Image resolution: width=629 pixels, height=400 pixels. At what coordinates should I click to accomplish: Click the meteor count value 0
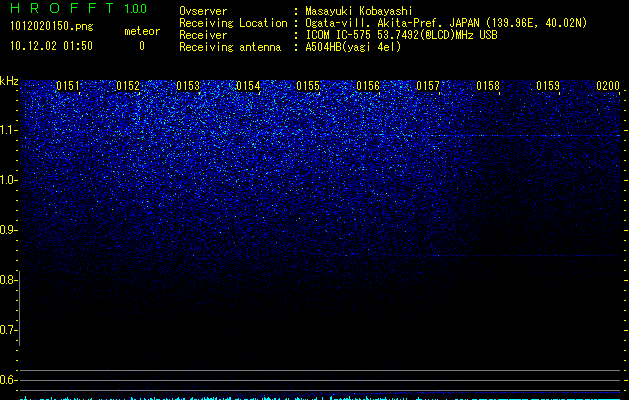coord(142,46)
